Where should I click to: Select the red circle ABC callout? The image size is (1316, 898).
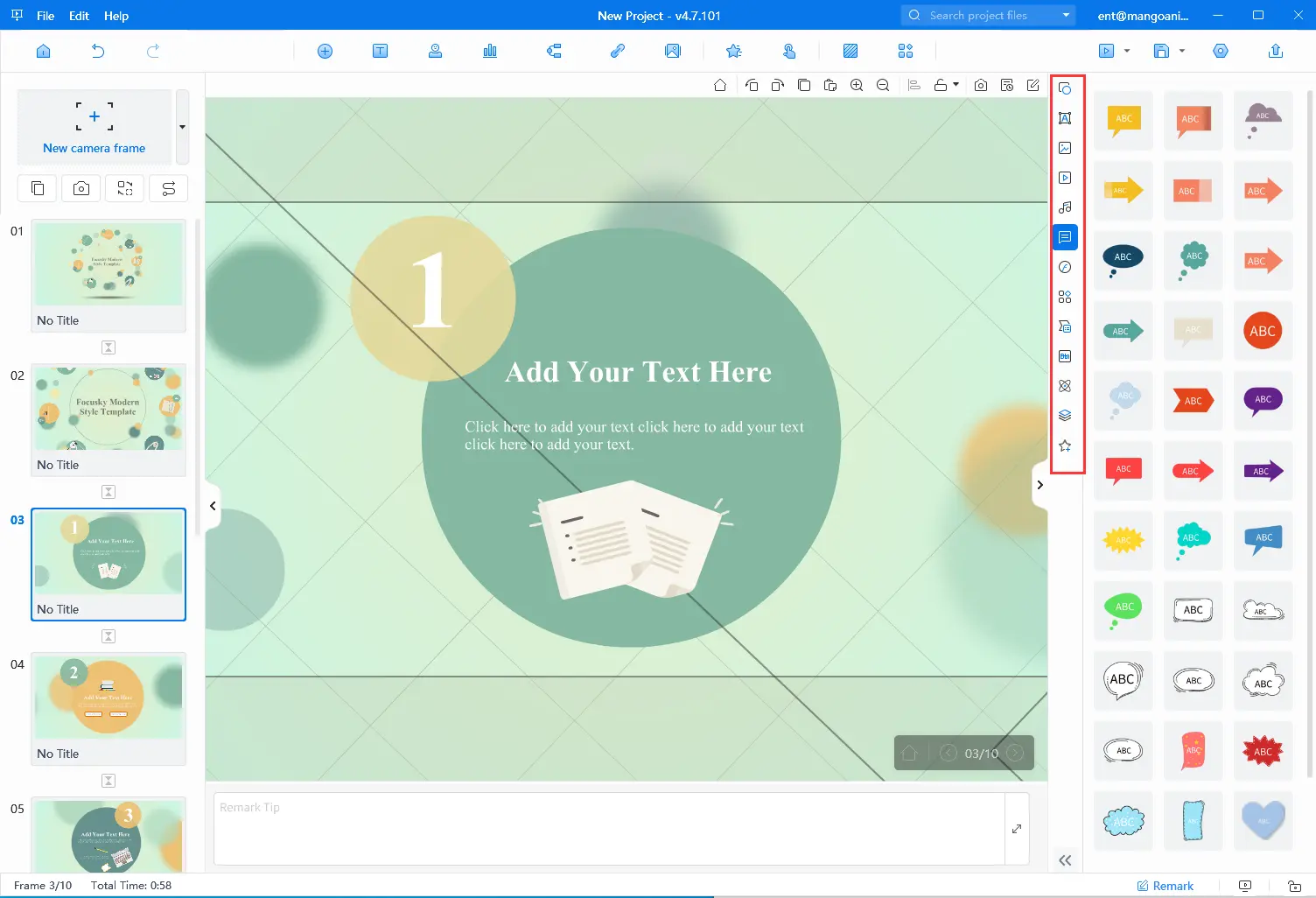1263,331
